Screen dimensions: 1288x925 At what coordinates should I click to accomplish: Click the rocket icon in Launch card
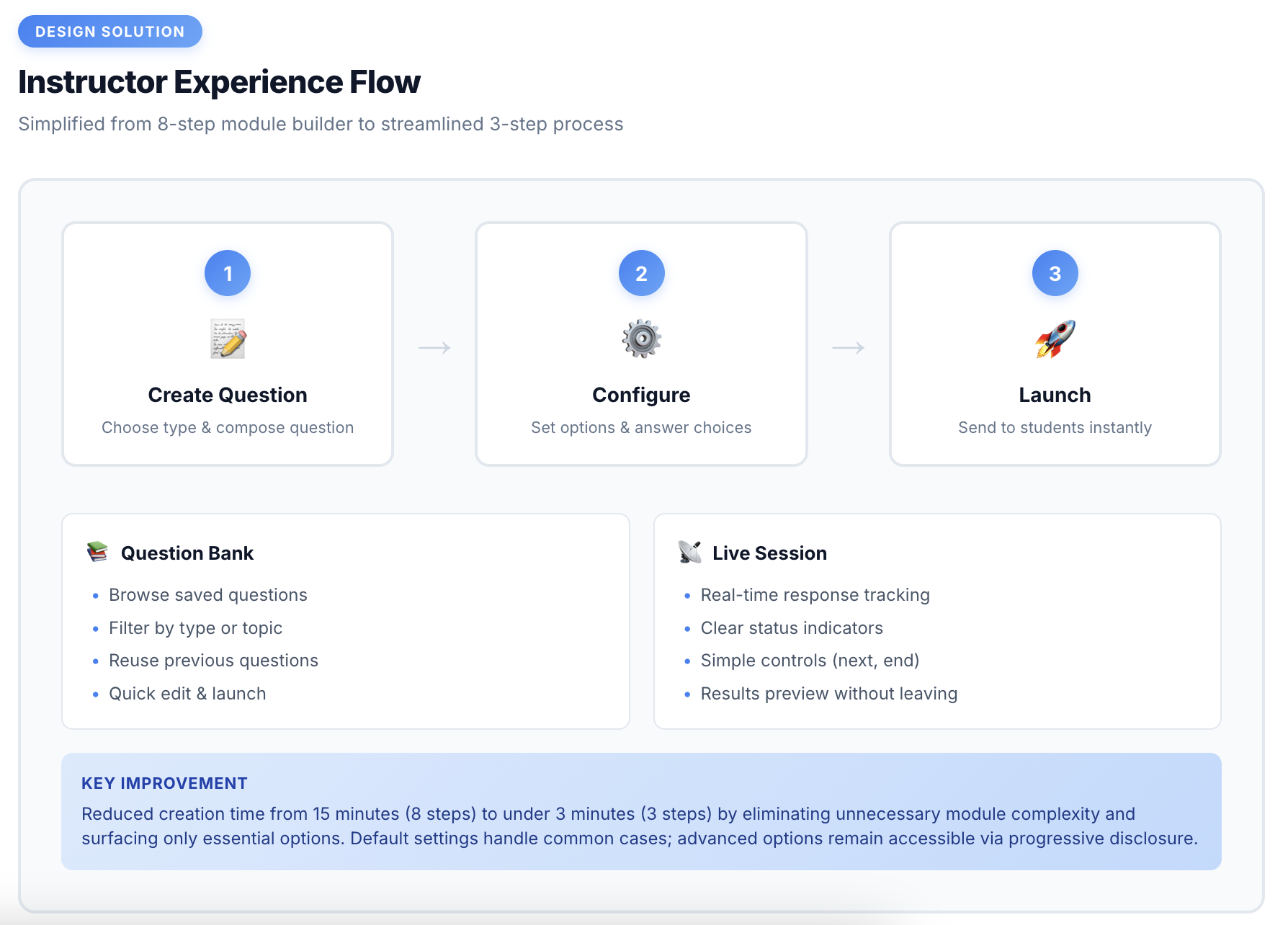pyautogui.click(x=1055, y=339)
